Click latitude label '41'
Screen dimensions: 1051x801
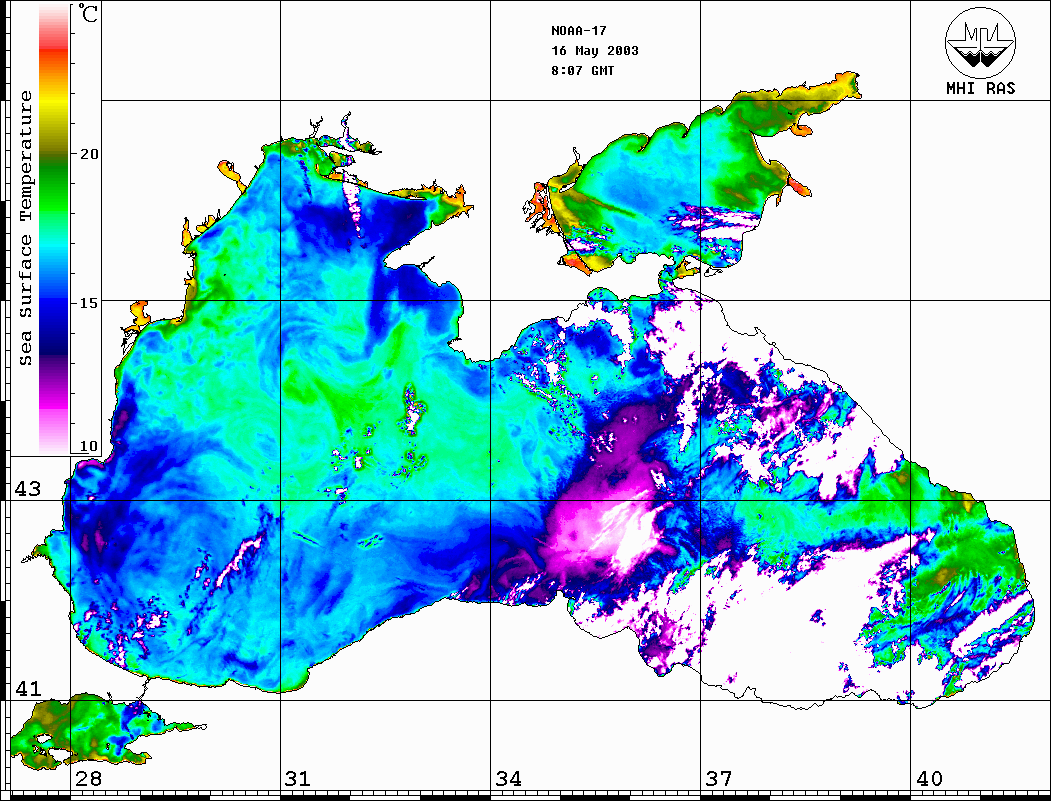(28, 689)
